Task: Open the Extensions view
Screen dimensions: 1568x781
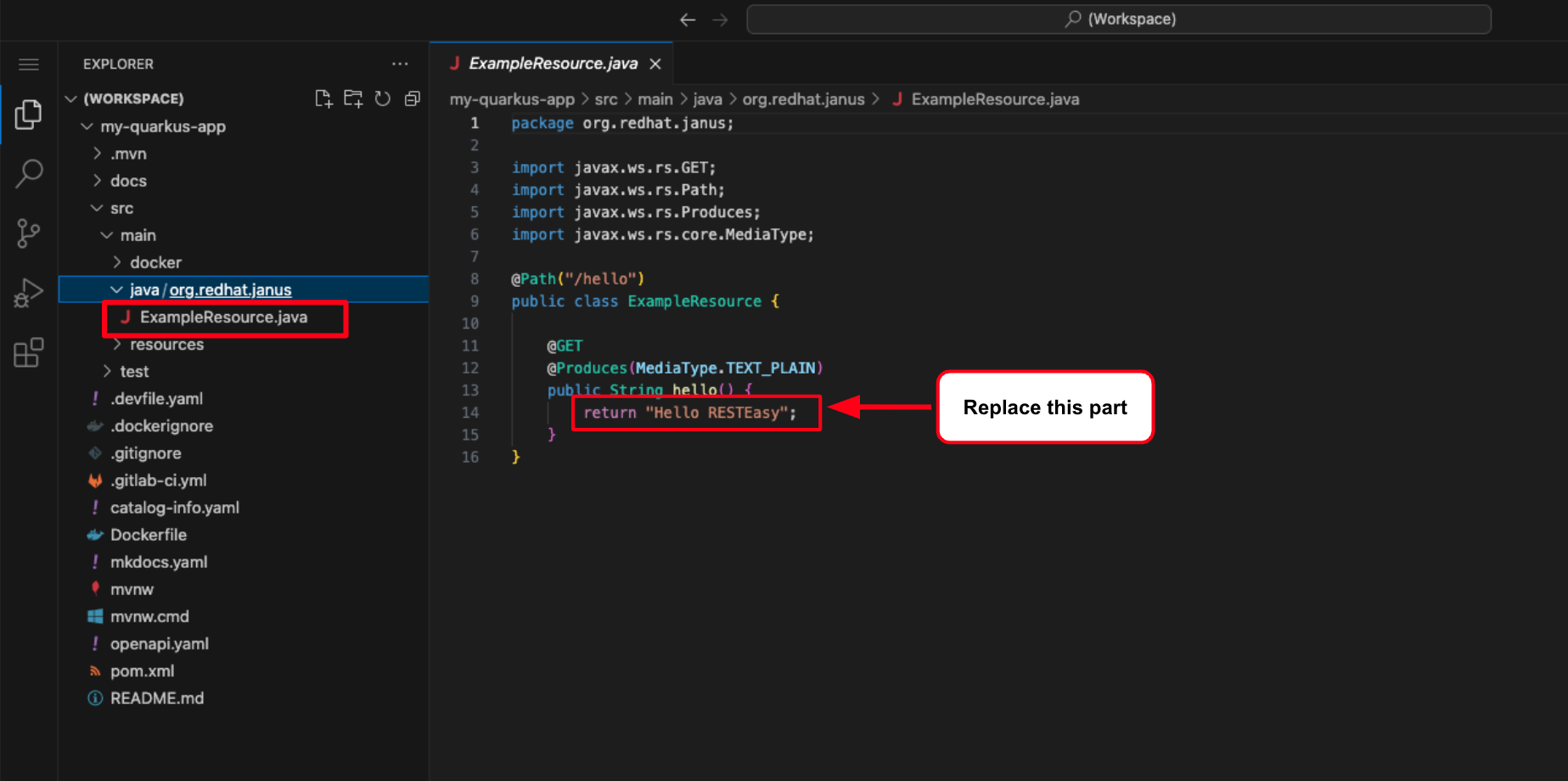Action: click(29, 352)
